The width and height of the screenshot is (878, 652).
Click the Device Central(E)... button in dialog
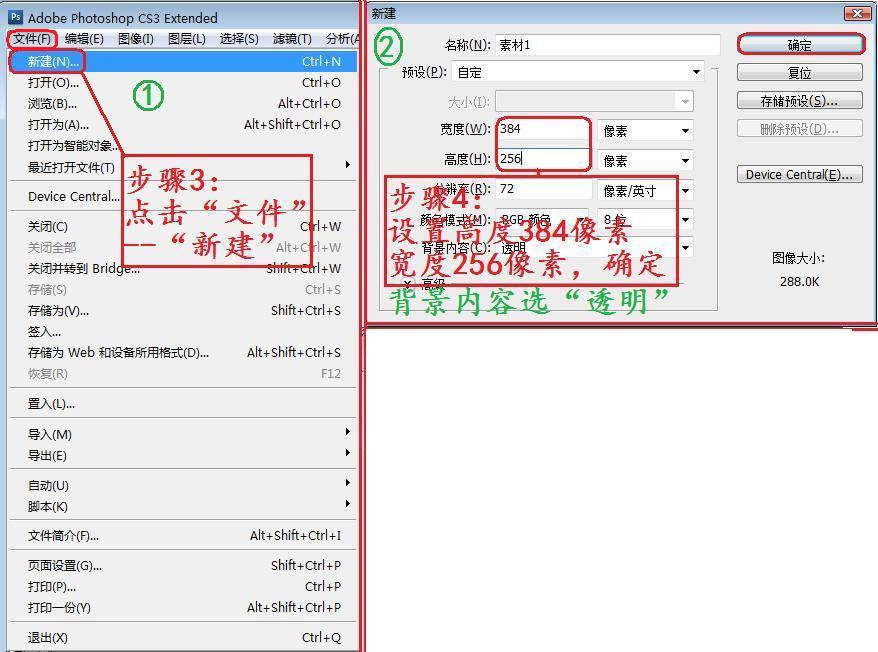click(x=800, y=175)
